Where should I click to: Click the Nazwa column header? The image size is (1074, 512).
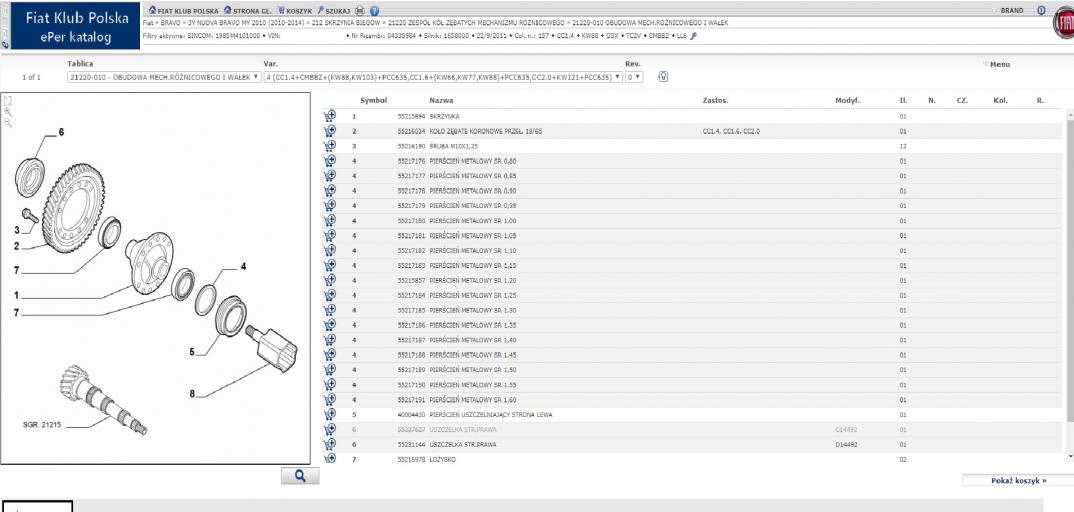pyautogui.click(x=441, y=101)
